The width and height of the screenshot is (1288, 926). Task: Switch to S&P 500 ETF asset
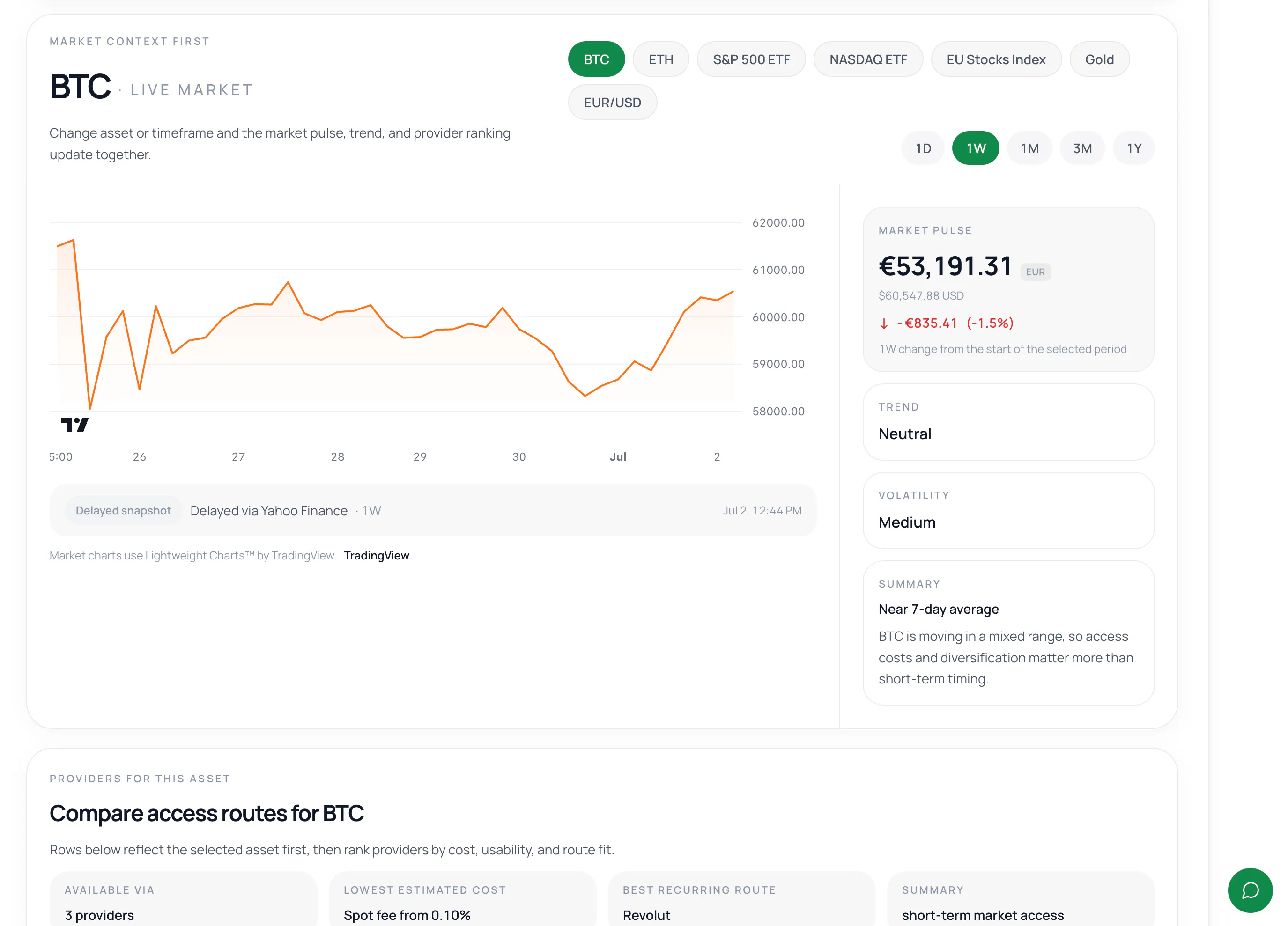point(751,59)
